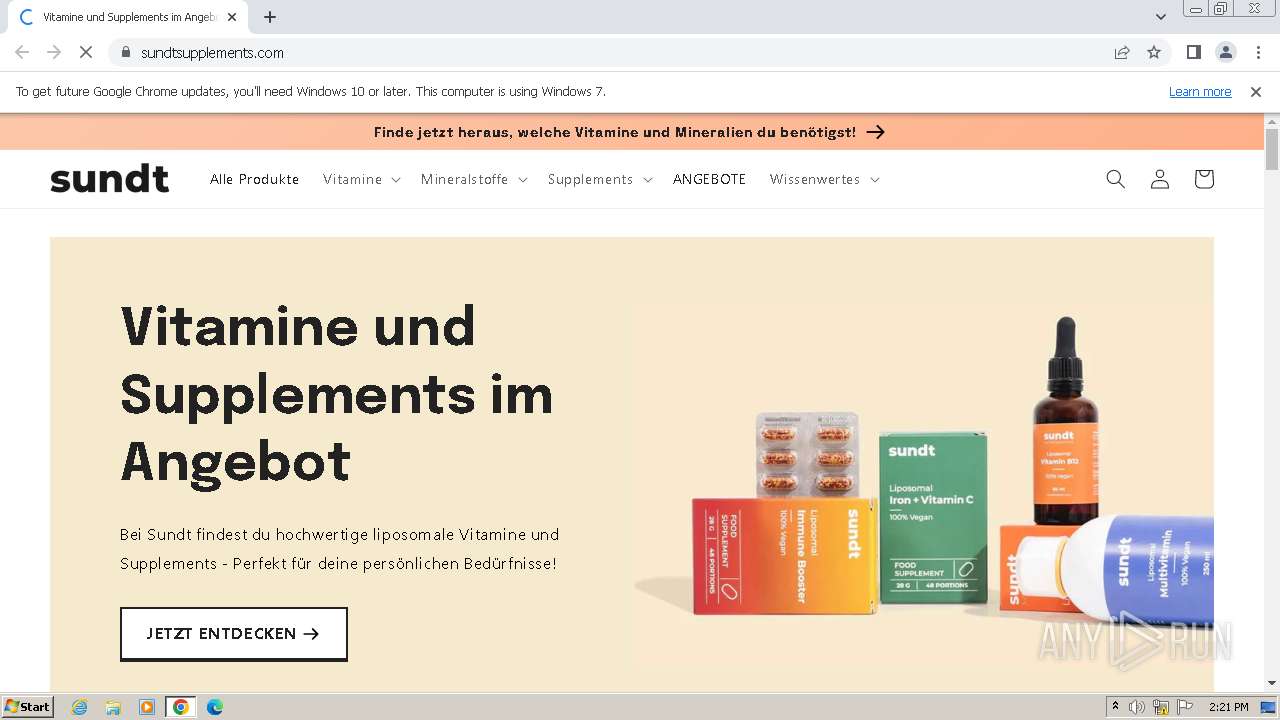This screenshot has height=720, width=1280.
Task: Open the Windows Start menu
Action: (x=27, y=707)
